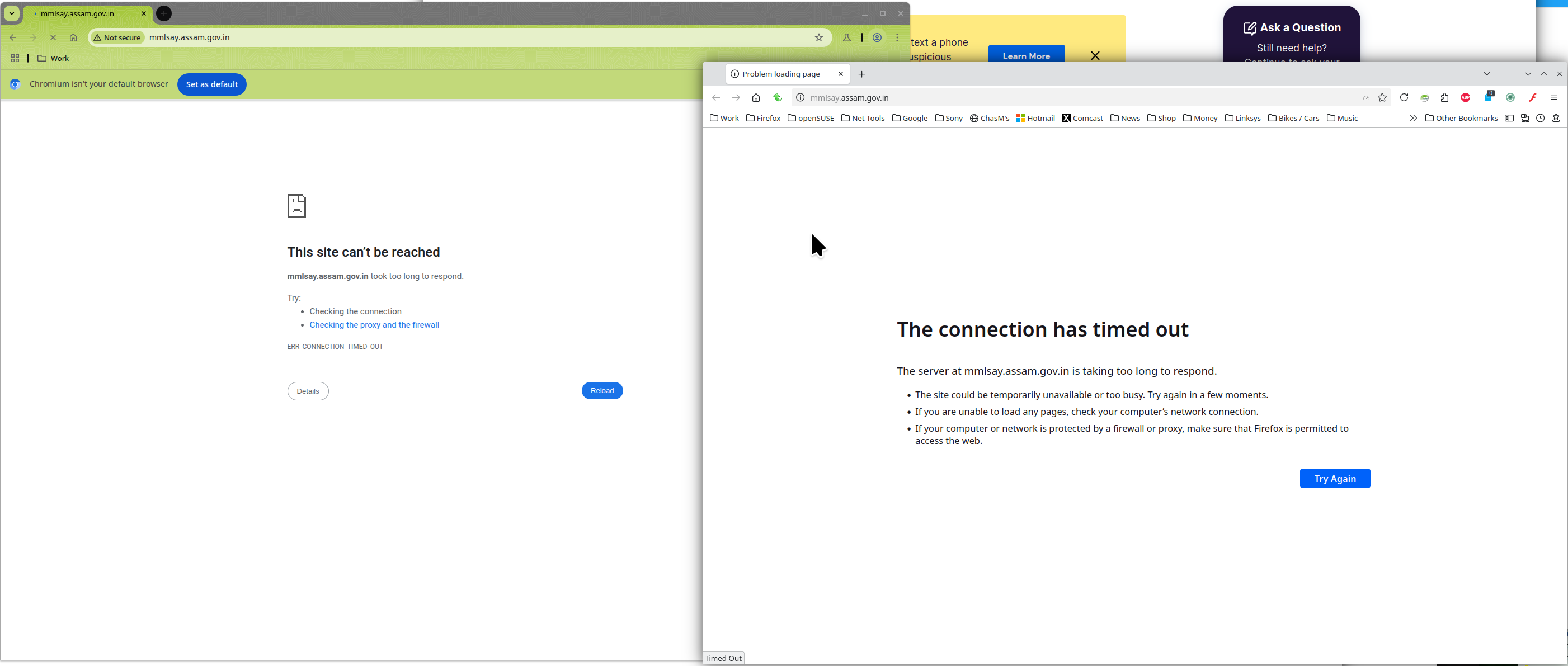List all Firefox tabs dropdown

click(x=1486, y=74)
